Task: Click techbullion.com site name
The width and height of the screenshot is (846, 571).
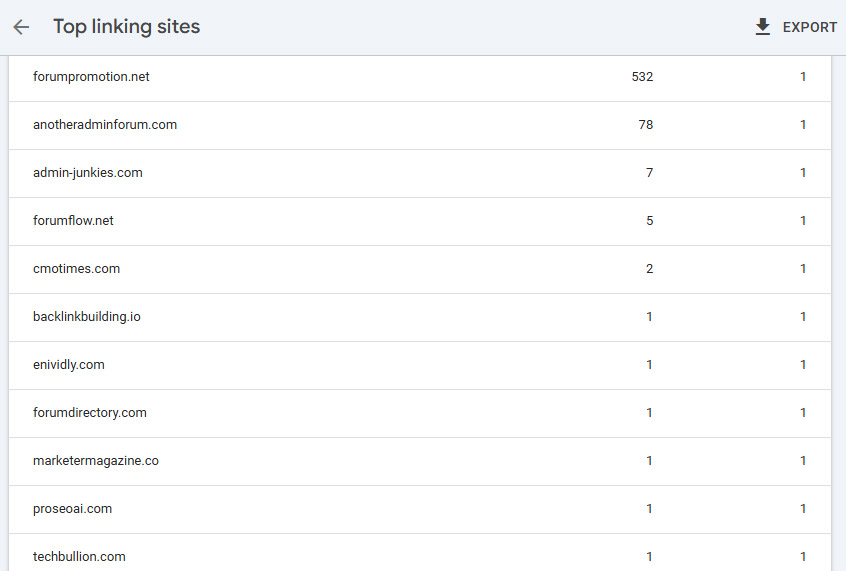Action: [x=79, y=557]
